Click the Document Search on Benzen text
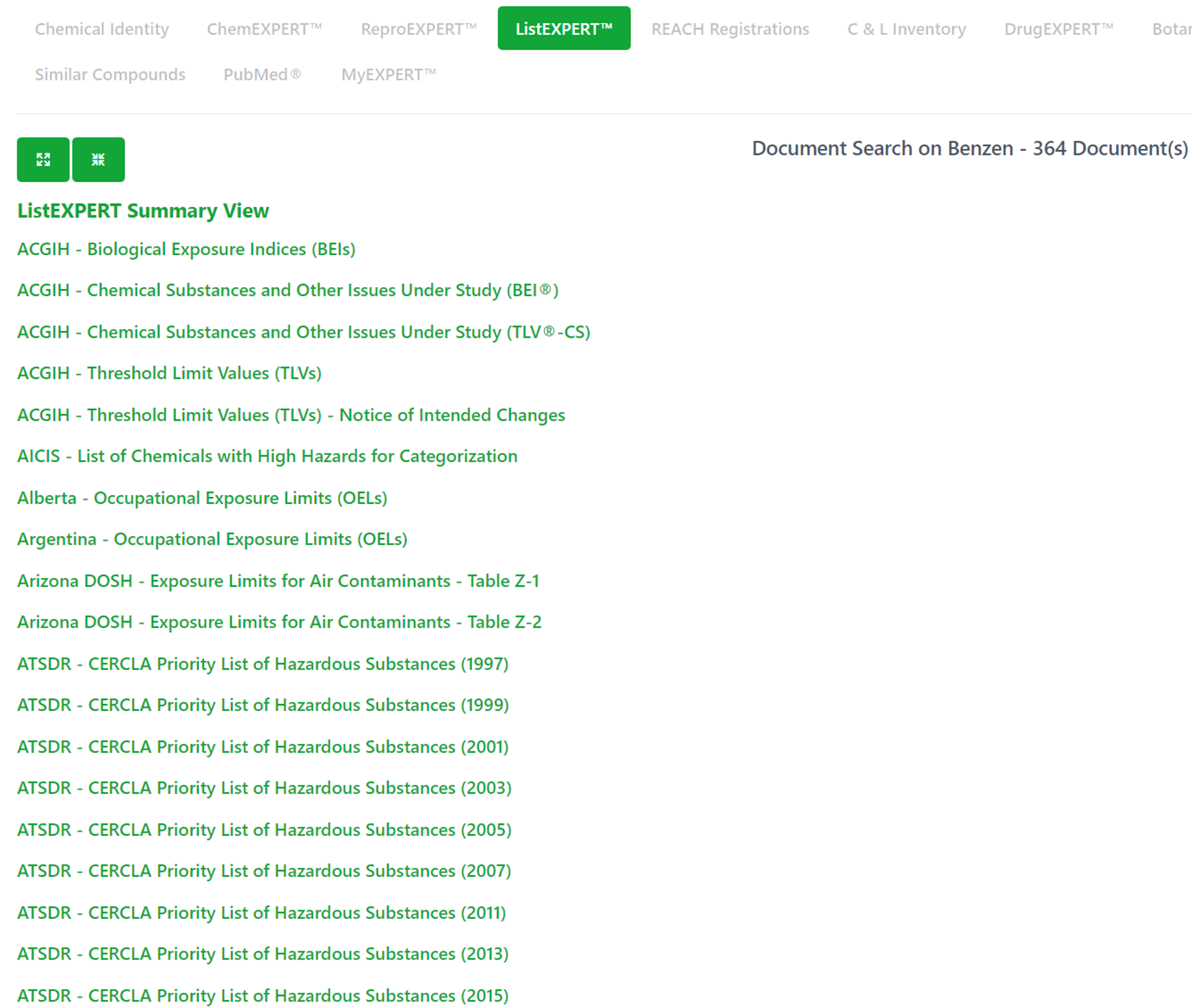The image size is (1192, 1008). [x=970, y=149]
